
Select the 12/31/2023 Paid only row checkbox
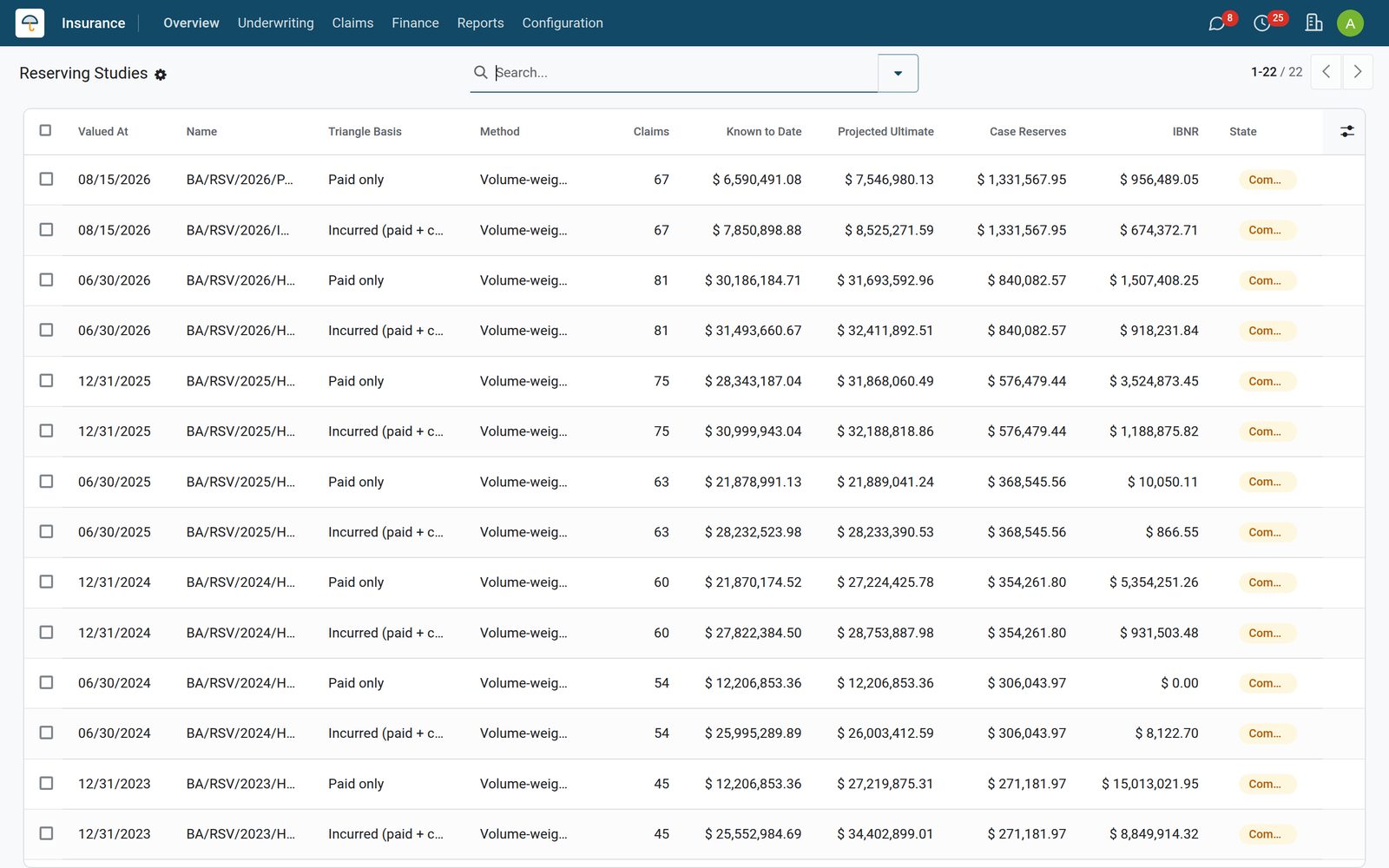click(46, 783)
